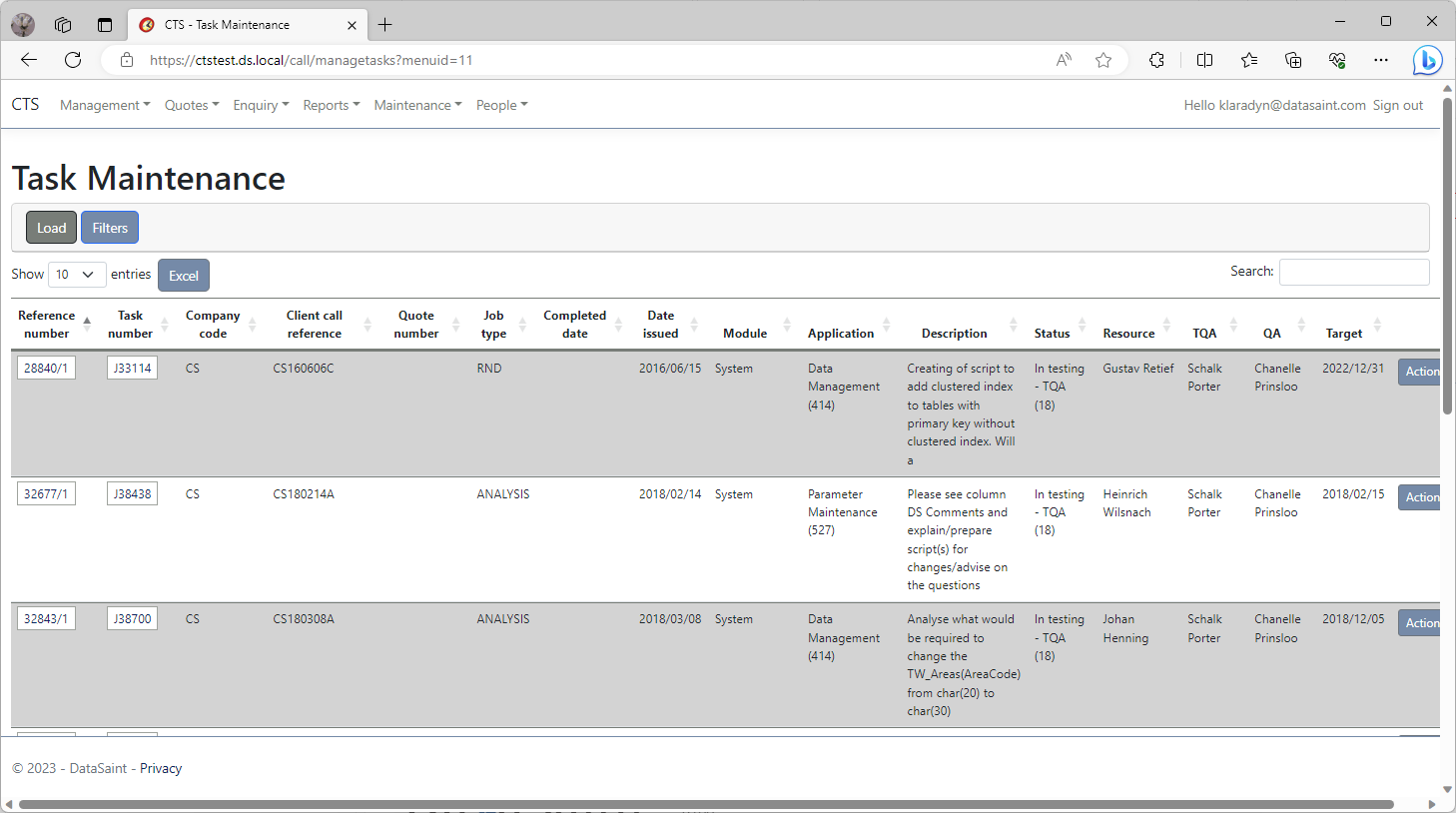Reload the CTS page
This screenshot has width=1456, height=813.
point(73,60)
